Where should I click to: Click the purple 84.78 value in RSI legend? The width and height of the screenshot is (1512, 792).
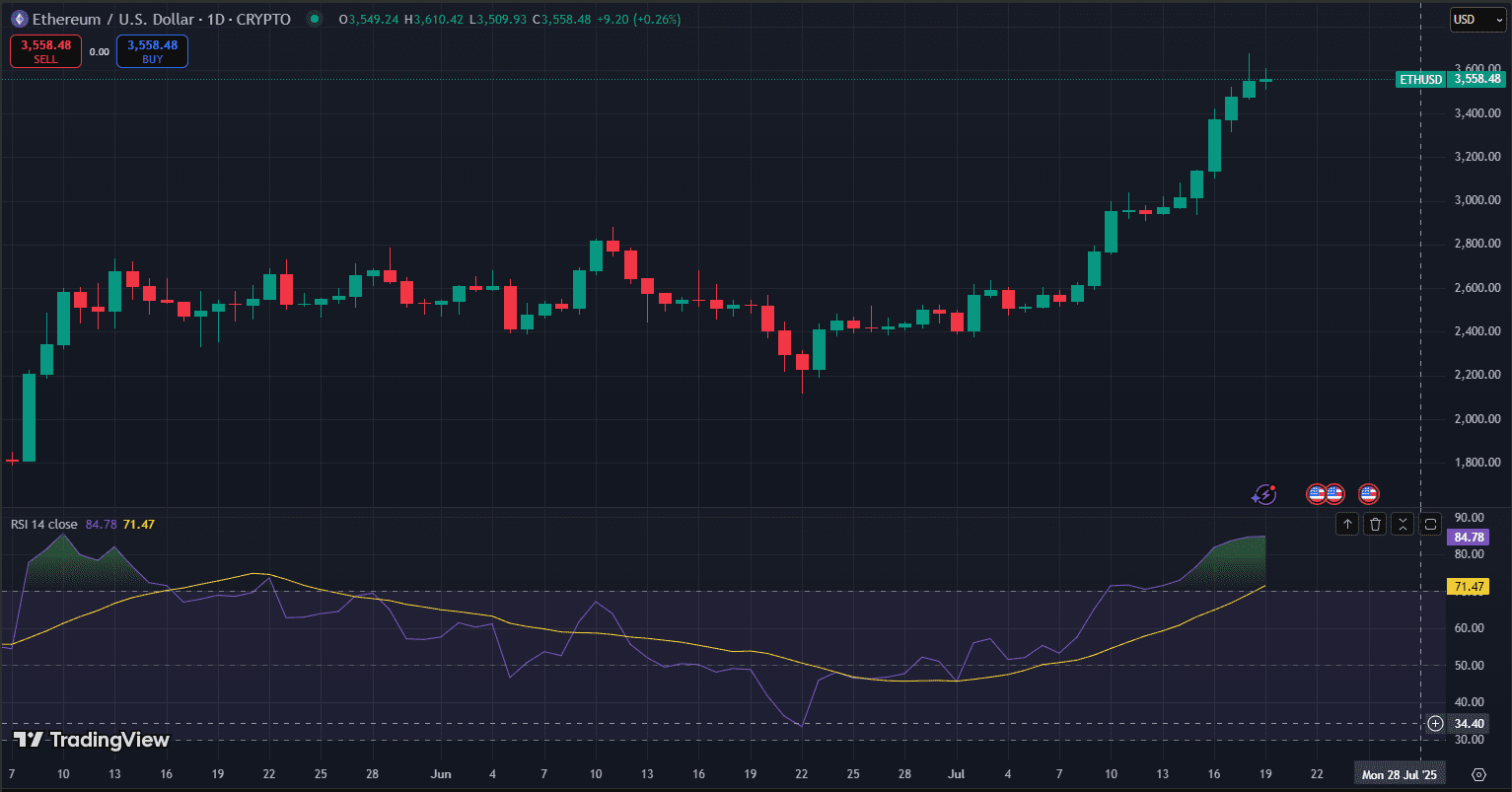click(101, 524)
